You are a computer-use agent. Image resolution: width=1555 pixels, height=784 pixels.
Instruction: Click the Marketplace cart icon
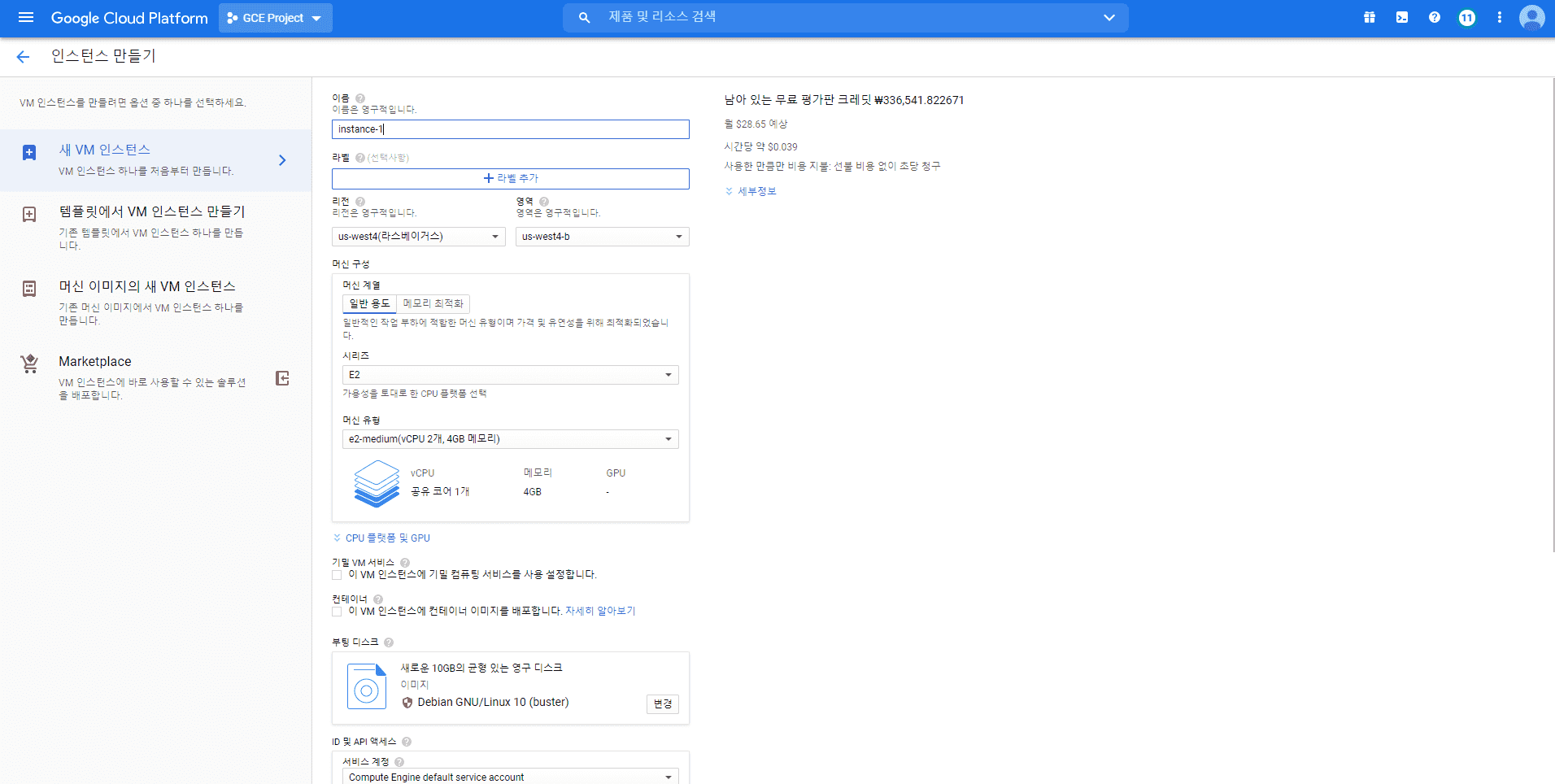[x=29, y=364]
